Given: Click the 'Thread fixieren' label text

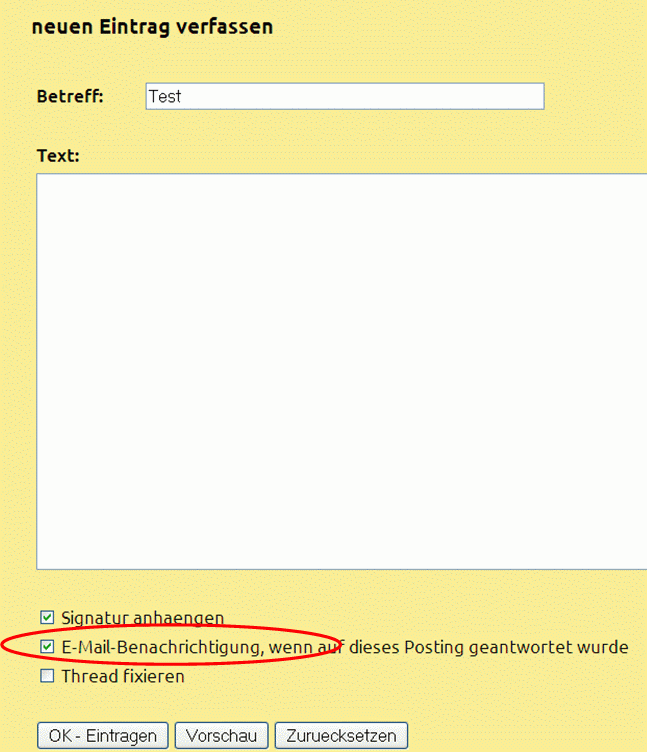Looking at the screenshot, I should pos(123,676).
